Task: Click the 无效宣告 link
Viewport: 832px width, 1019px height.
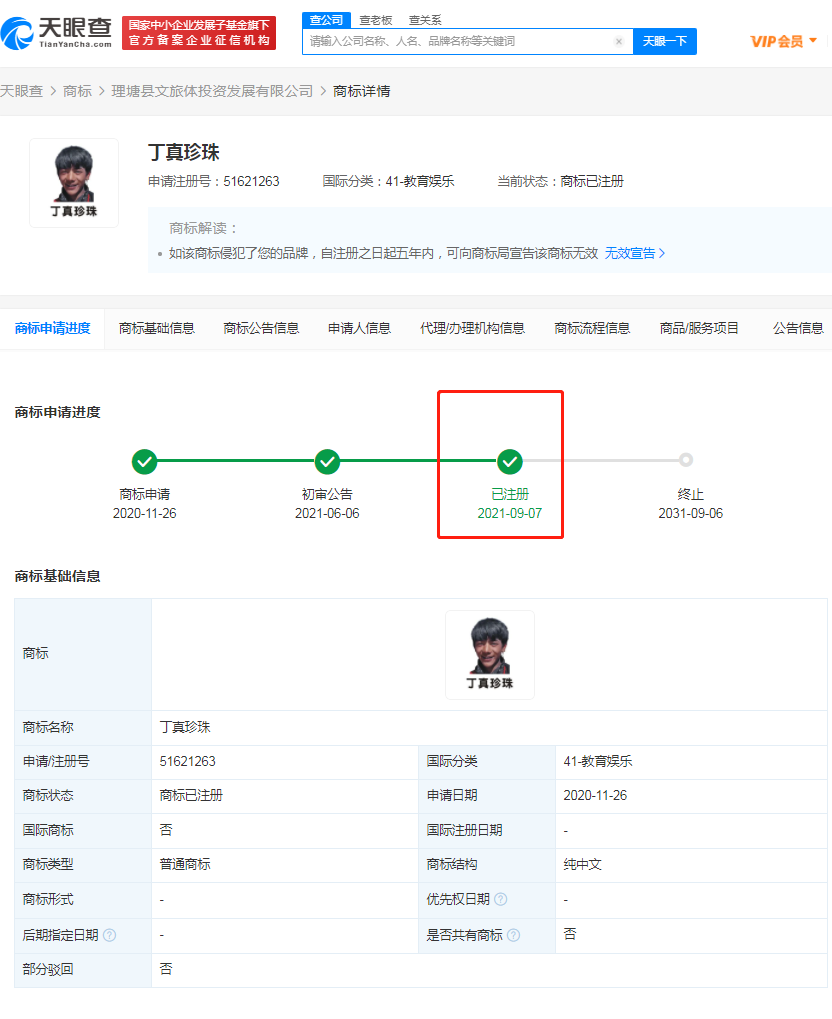Action: (x=634, y=253)
